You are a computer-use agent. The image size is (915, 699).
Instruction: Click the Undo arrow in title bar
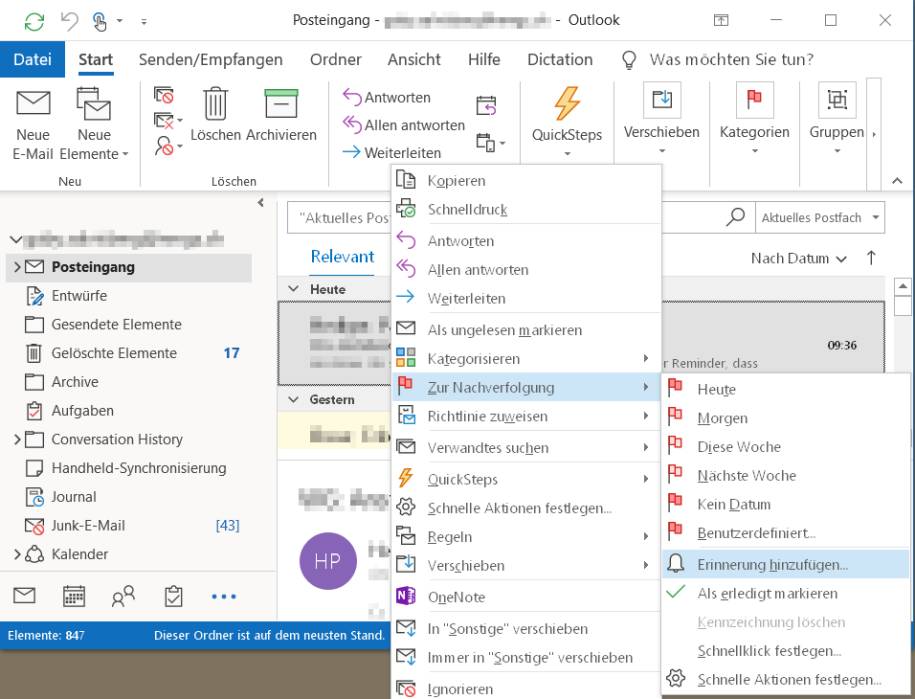pyautogui.click(x=69, y=21)
